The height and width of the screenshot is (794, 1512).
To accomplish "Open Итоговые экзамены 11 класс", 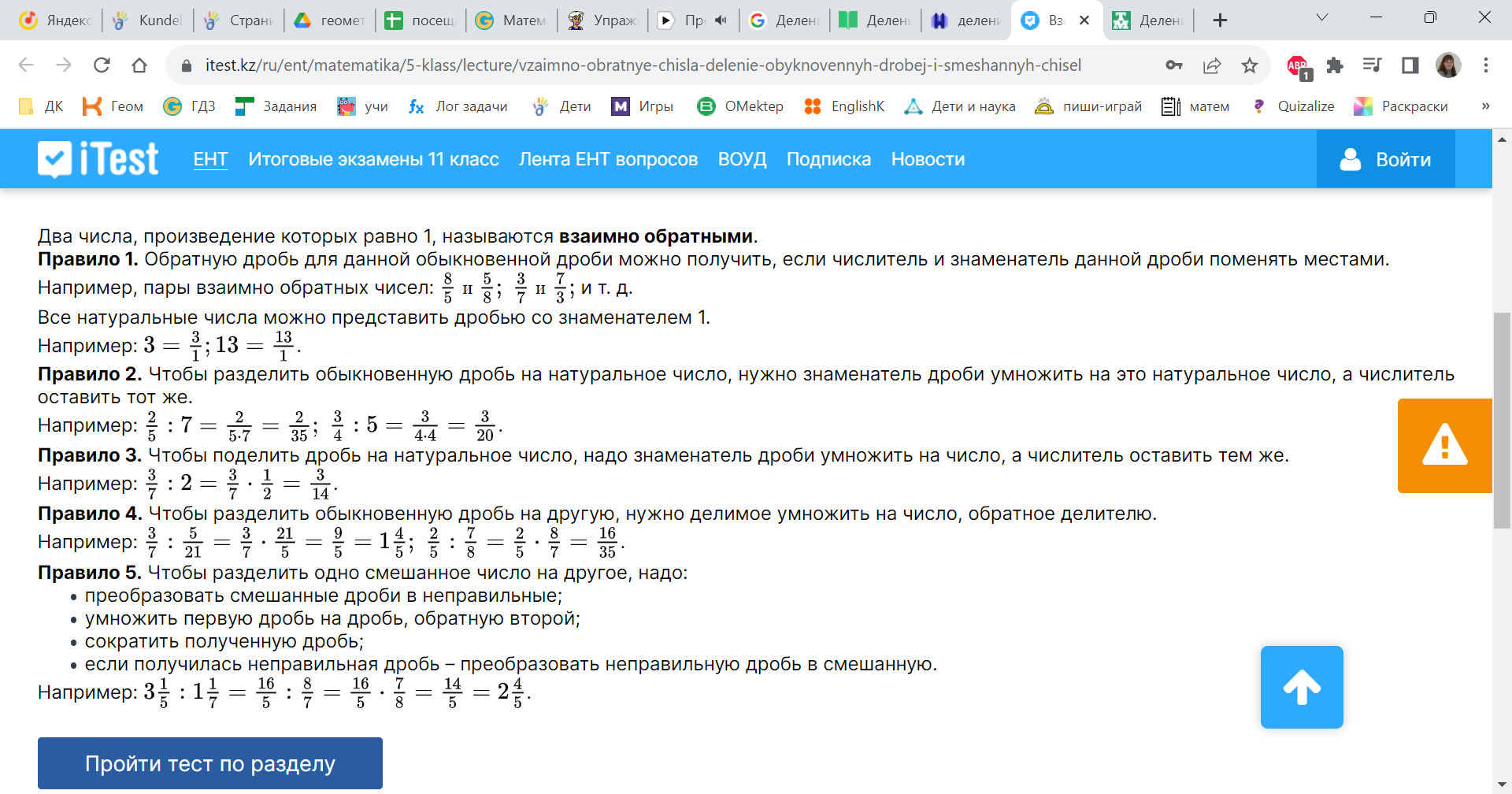I will 373,159.
